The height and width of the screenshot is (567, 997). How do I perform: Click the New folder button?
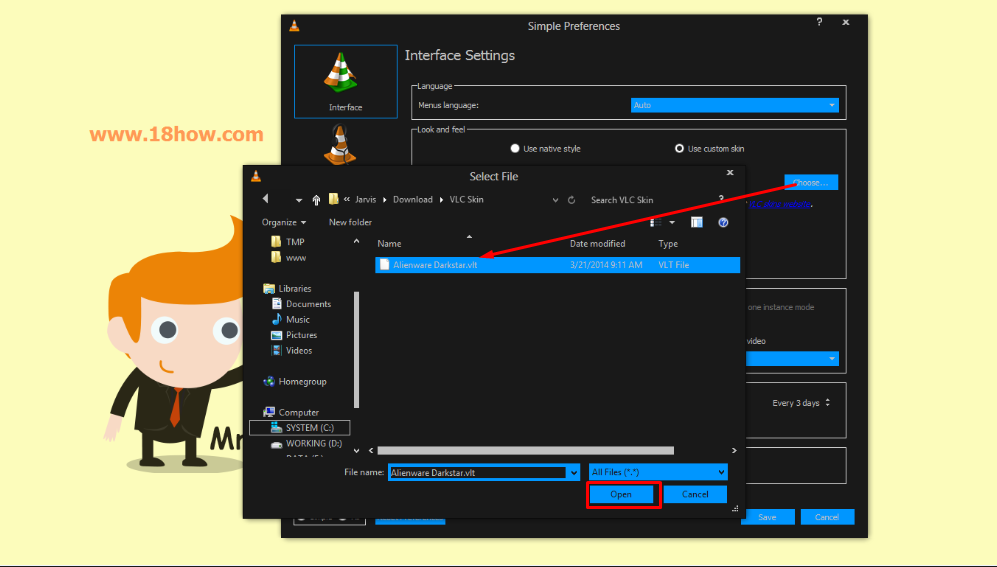click(x=350, y=222)
